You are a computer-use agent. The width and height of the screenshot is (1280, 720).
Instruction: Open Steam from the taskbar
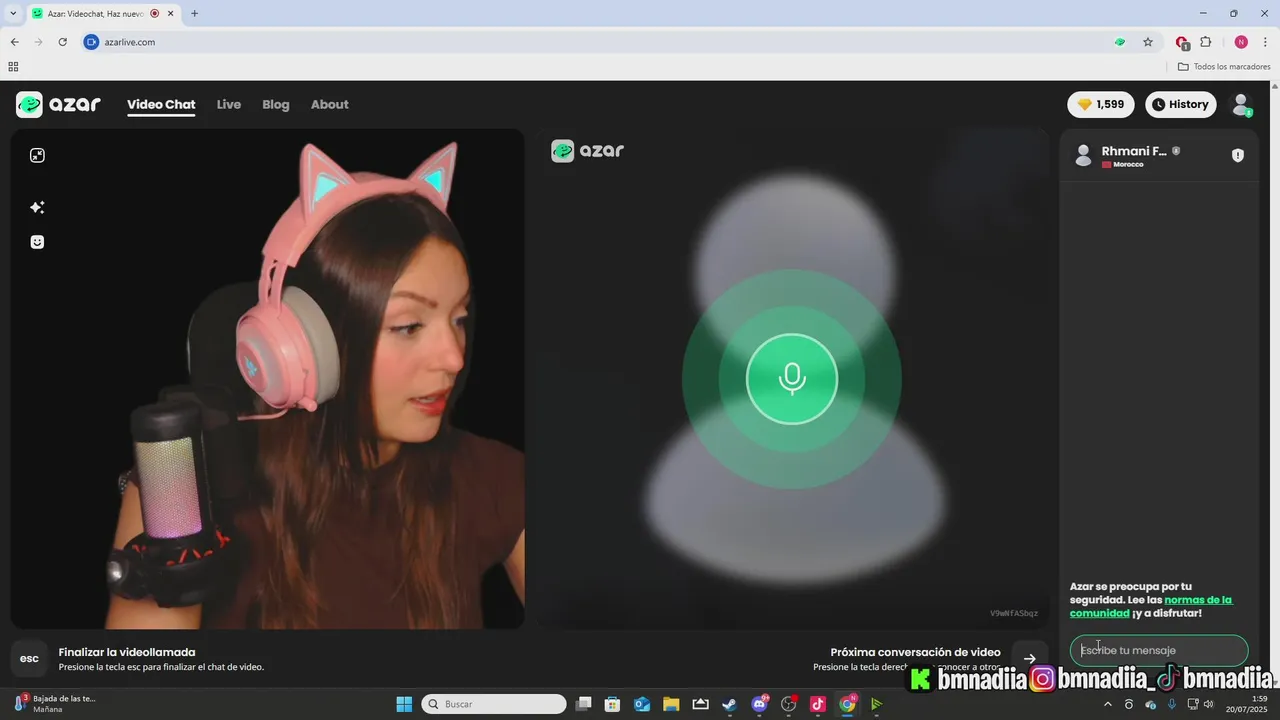tap(730, 704)
